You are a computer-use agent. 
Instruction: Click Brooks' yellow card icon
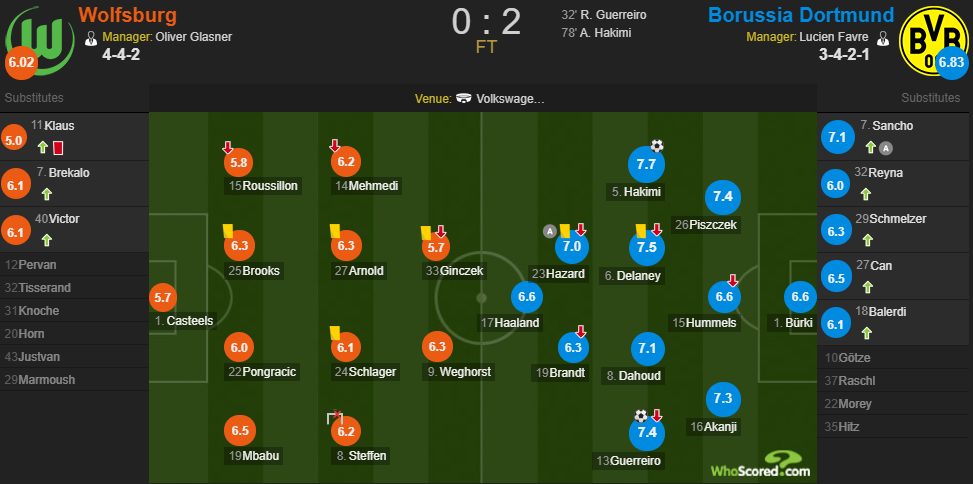point(227,231)
